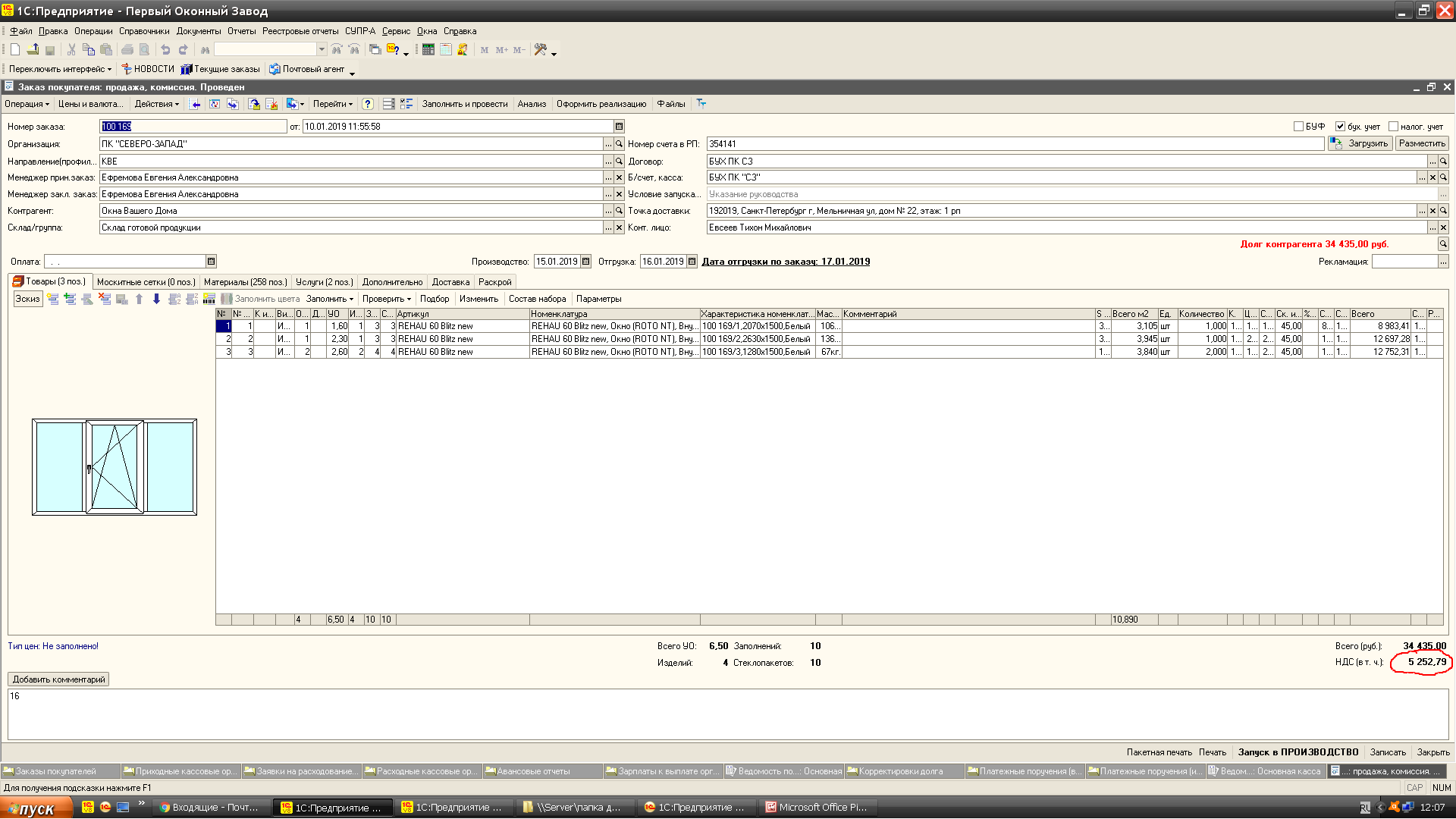This screenshot has width=1456, height=819.
Task: Open the calculator icon in the toolbar
Action: pyautogui.click(x=428, y=50)
